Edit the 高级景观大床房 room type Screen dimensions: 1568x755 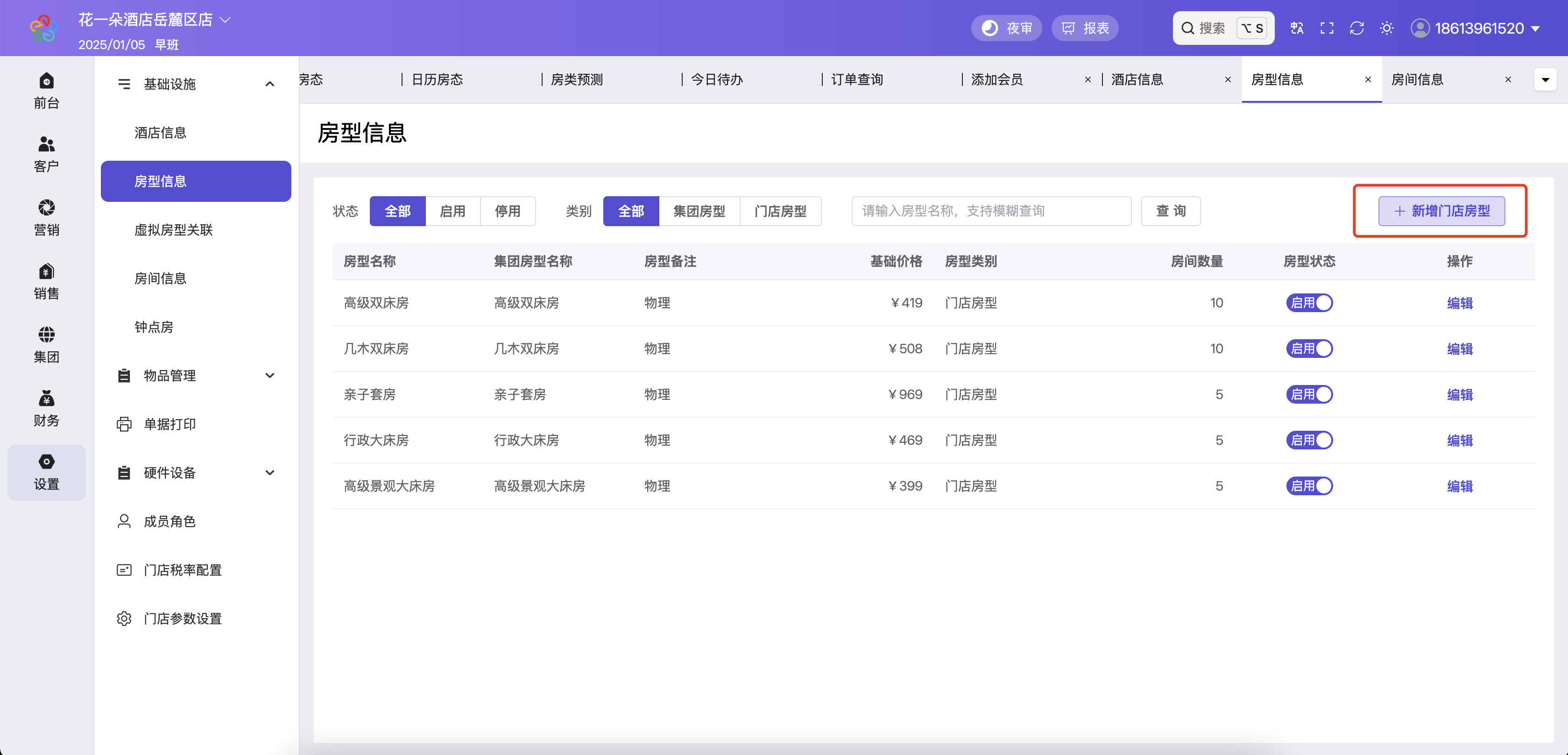click(x=1460, y=486)
